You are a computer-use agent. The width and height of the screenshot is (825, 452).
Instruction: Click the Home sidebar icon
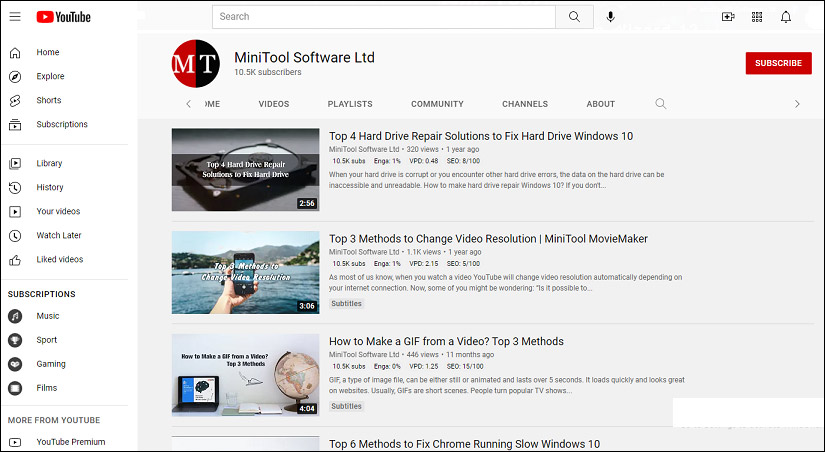15,53
